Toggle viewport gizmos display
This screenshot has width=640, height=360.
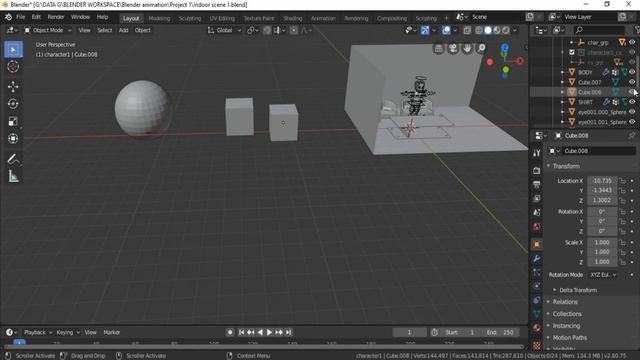pyautogui.click(x=425, y=30)
